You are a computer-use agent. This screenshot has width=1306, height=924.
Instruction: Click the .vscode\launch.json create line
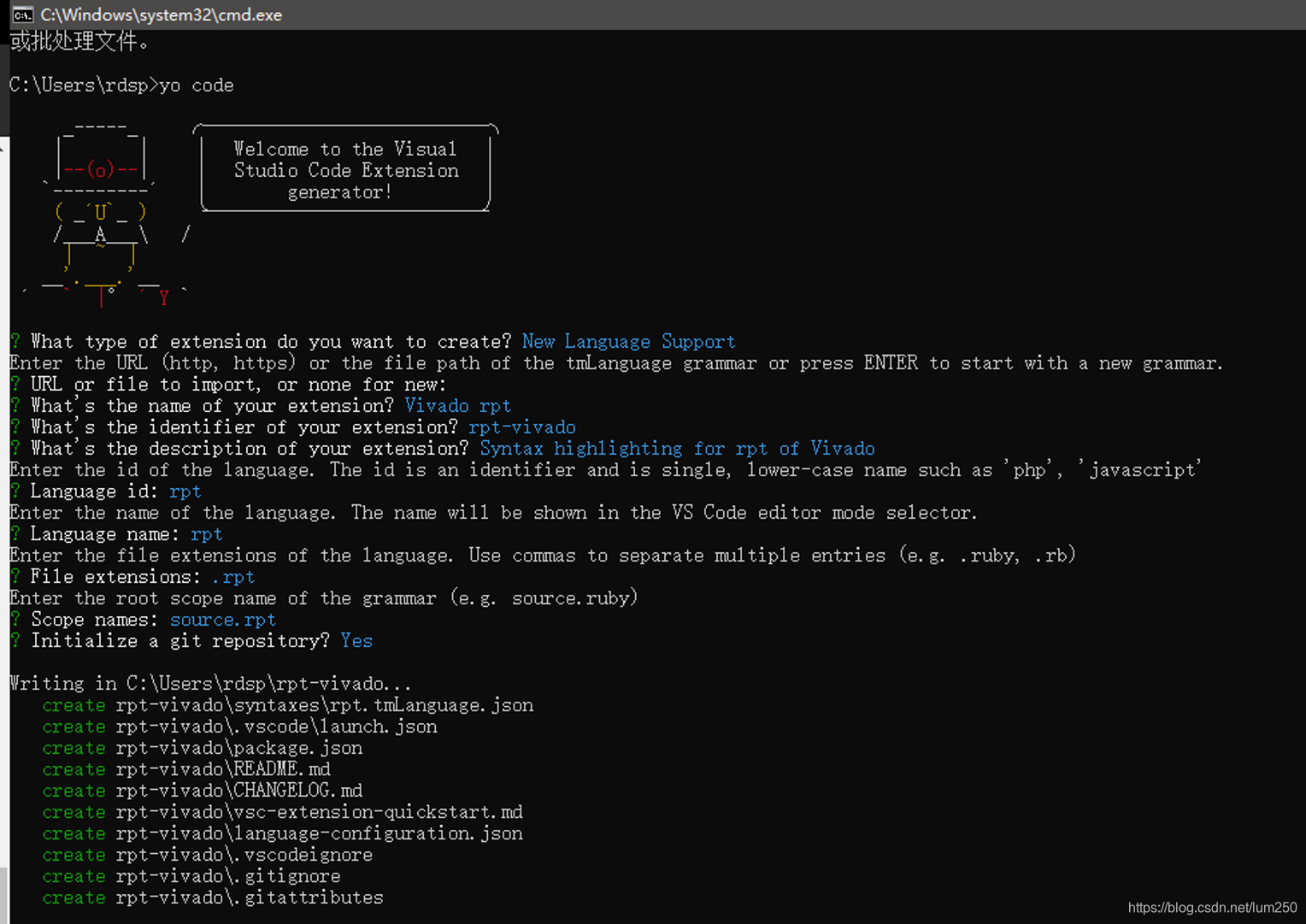(x=239, y=727)
